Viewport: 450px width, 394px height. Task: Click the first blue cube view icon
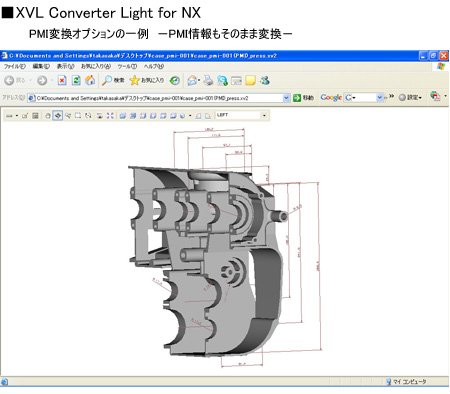click(x=122, y=116)
